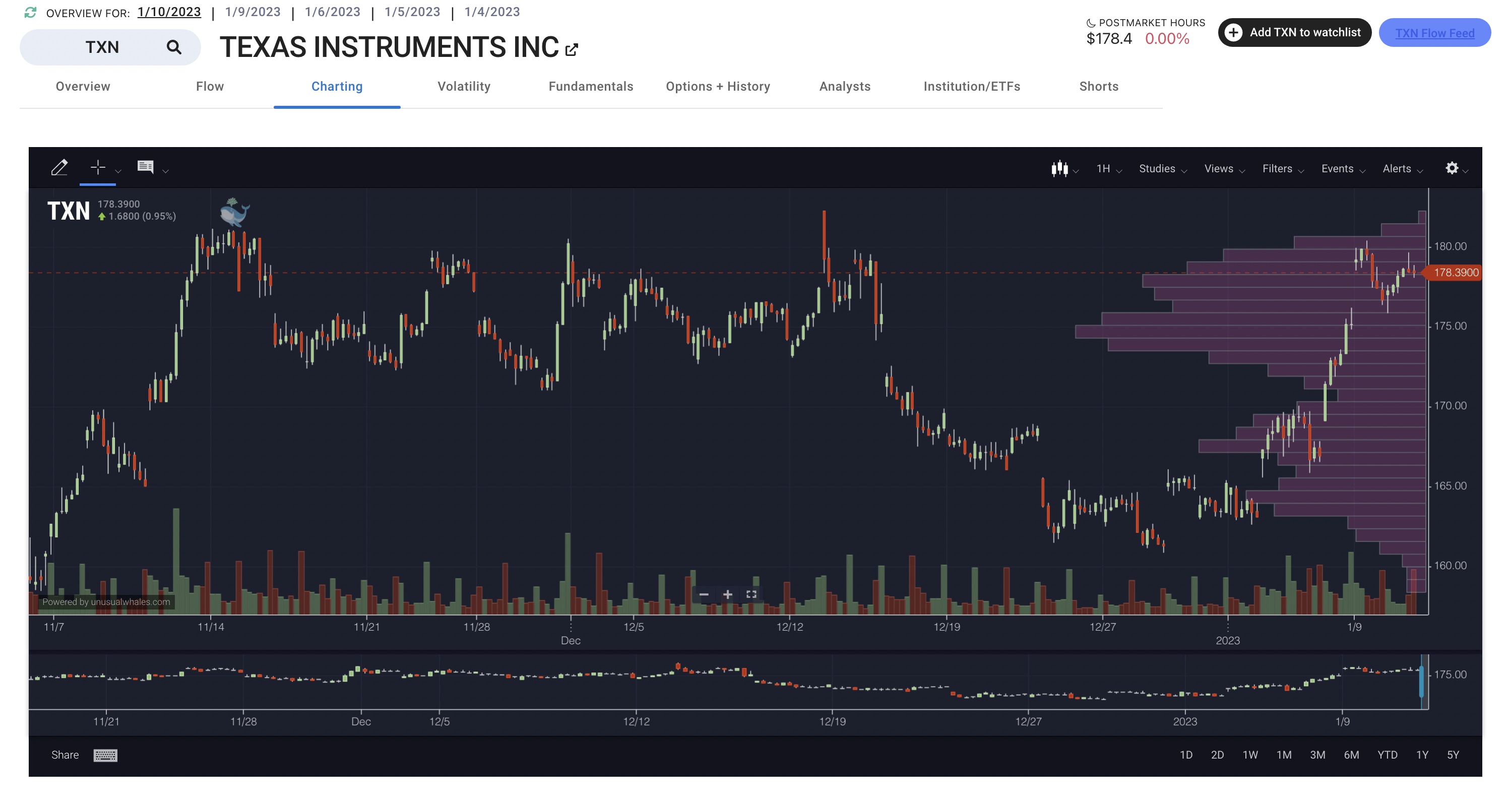1508x812 pixels.
Task: Click the blue range slider handle in navigator
Action: (x=1421, y=682)
